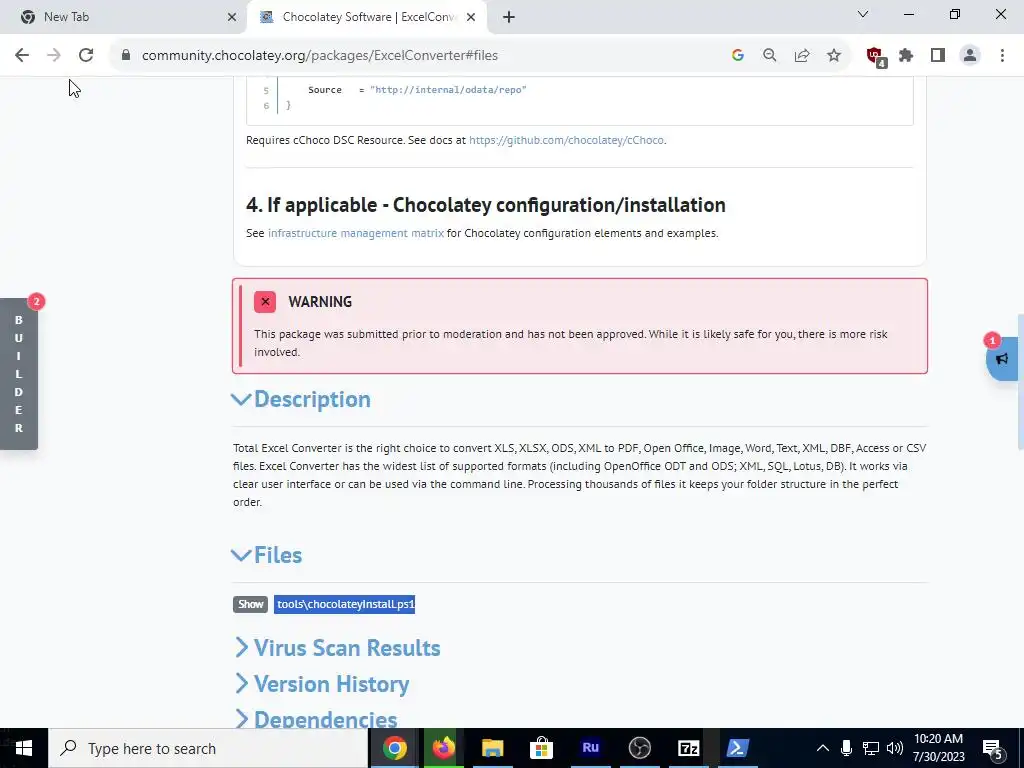Open 7-Zip from the taskbar
The width and height of the screenshot is (1024, 768).
point(688,748)
